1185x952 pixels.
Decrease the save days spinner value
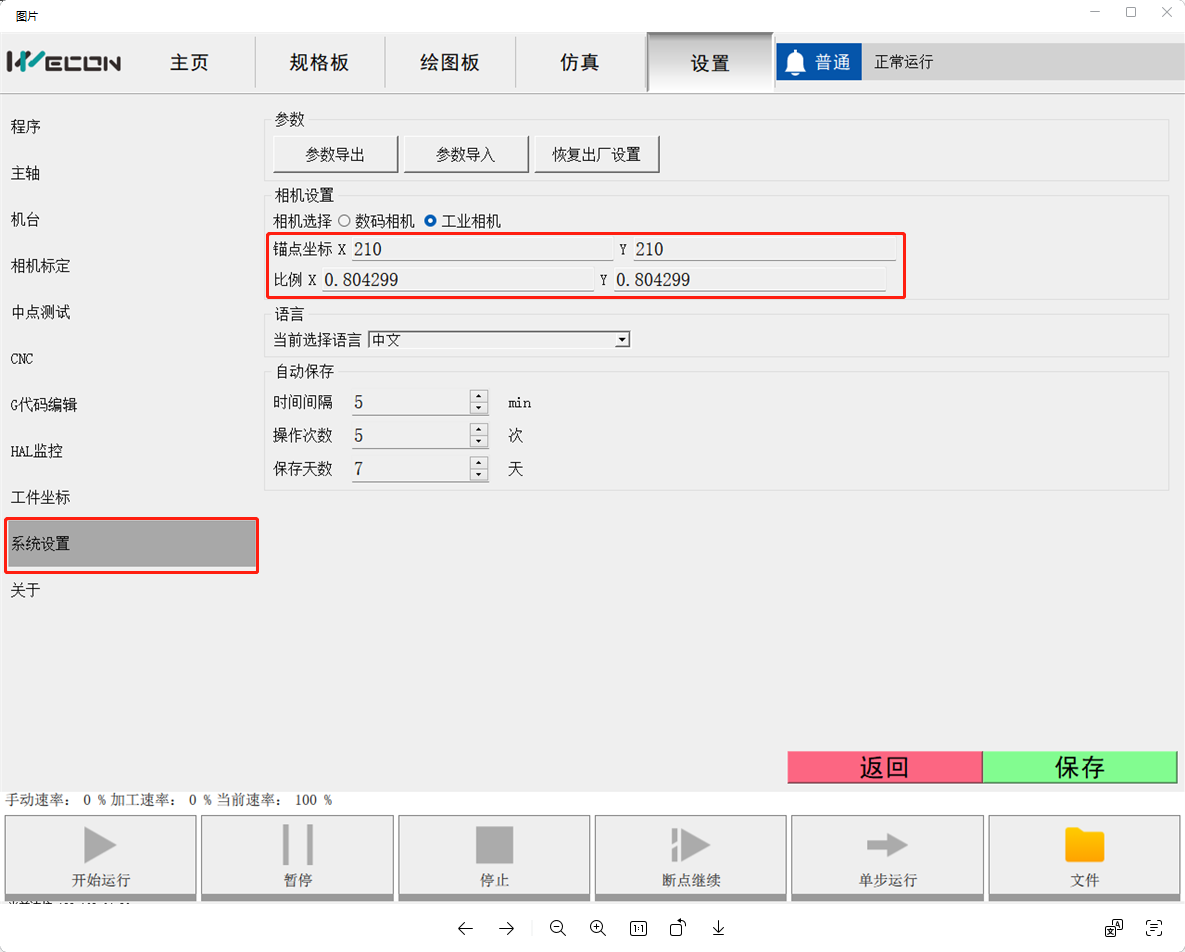point(479,475)
